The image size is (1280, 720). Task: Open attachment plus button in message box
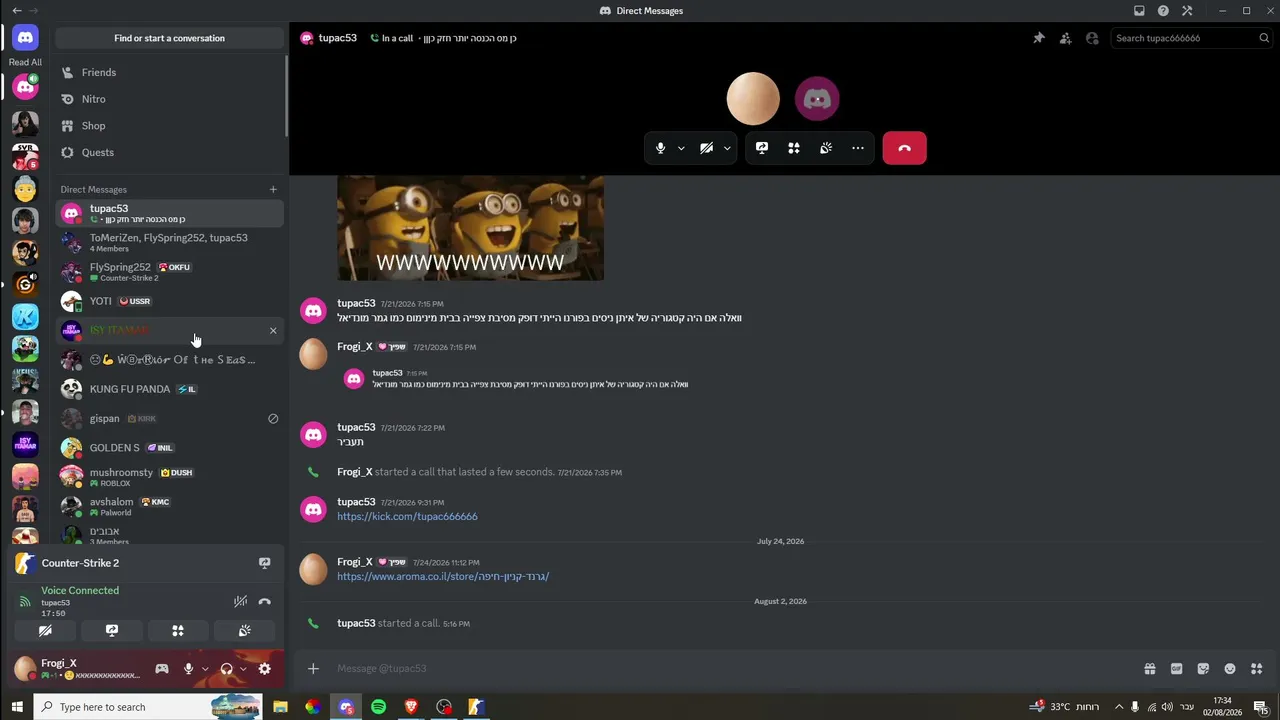coord(313,668)
